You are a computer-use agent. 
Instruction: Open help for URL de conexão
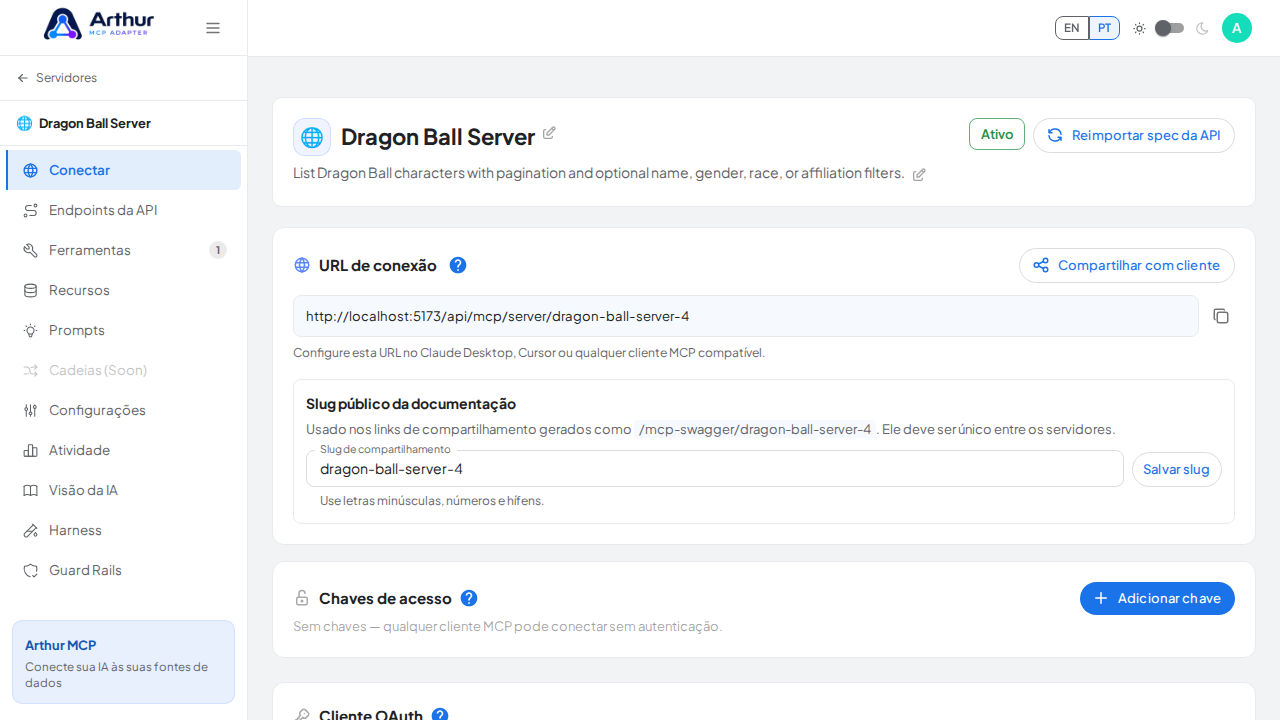[458, 265]
